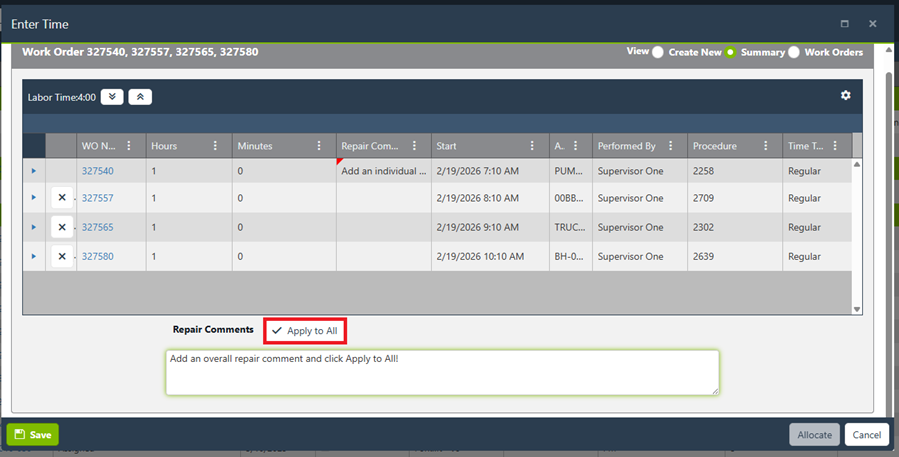Delete the 327580 row with X

(62, 256)
